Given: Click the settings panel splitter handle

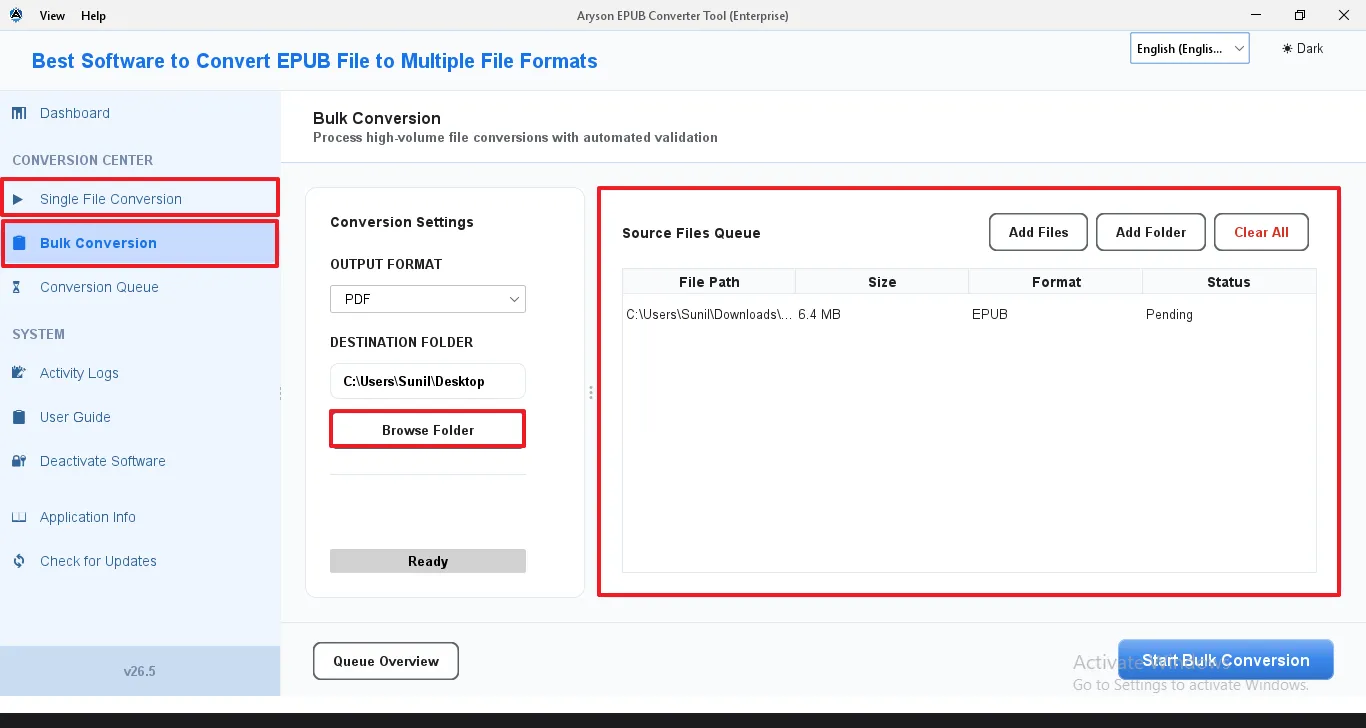Looking at the screenshot, I should (591, 393).
